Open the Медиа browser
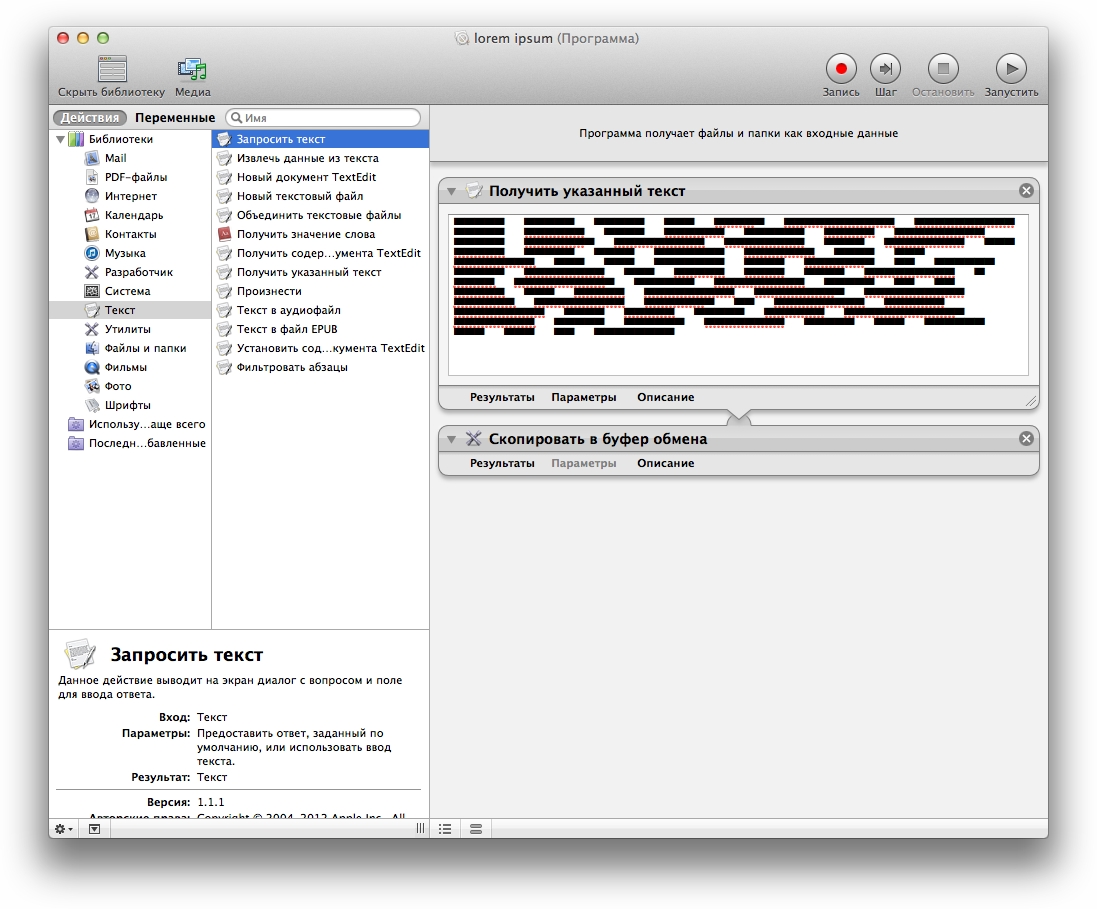The height and width of the screenshot is (909, 1097). 192,76
